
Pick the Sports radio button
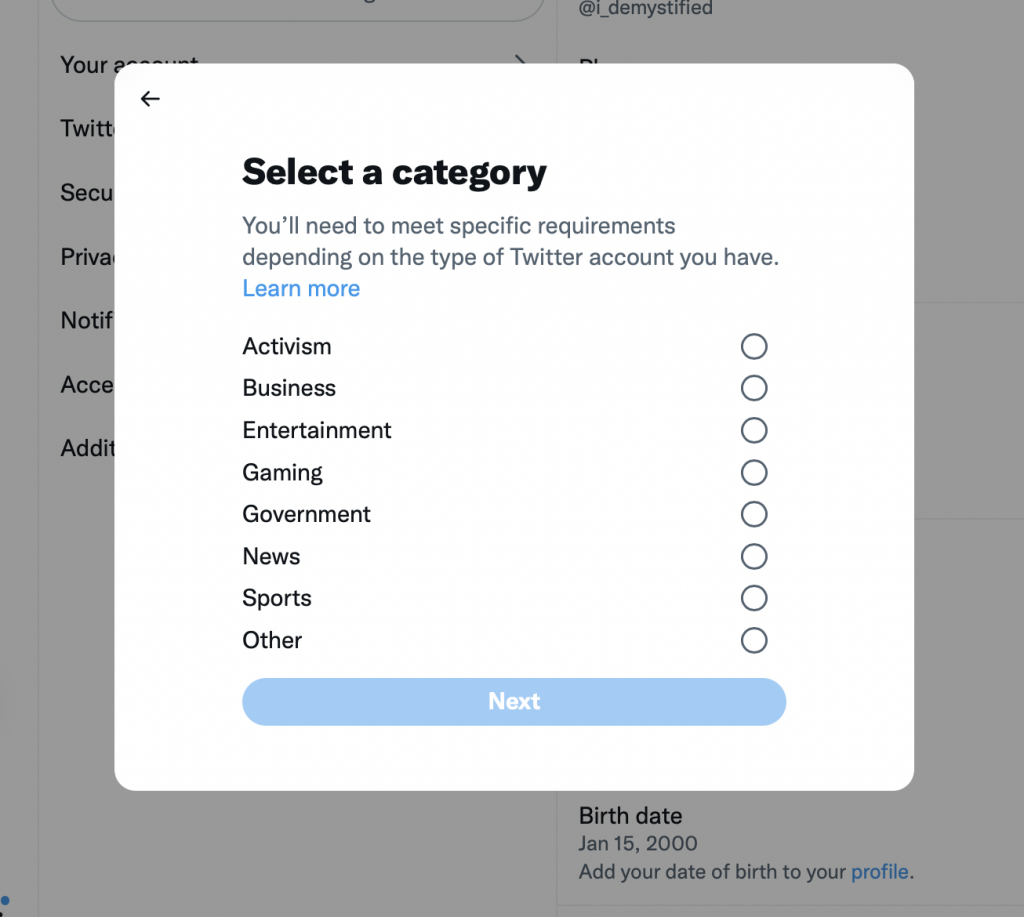pyautogui.click(x=754, y=599)
